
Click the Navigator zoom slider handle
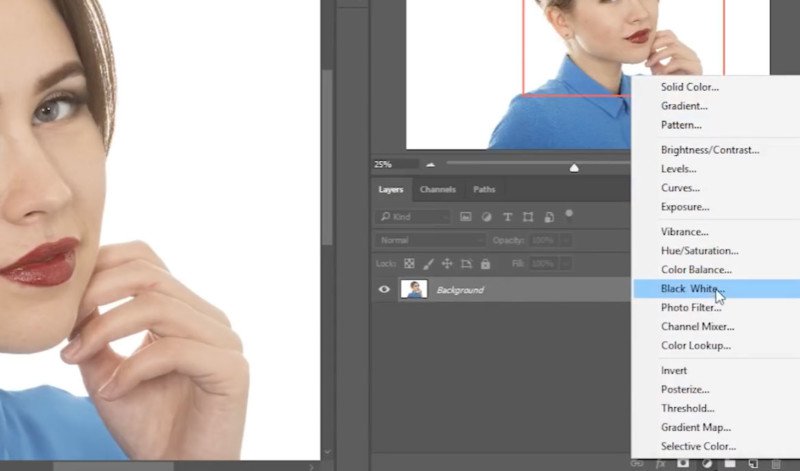[574, 167]
